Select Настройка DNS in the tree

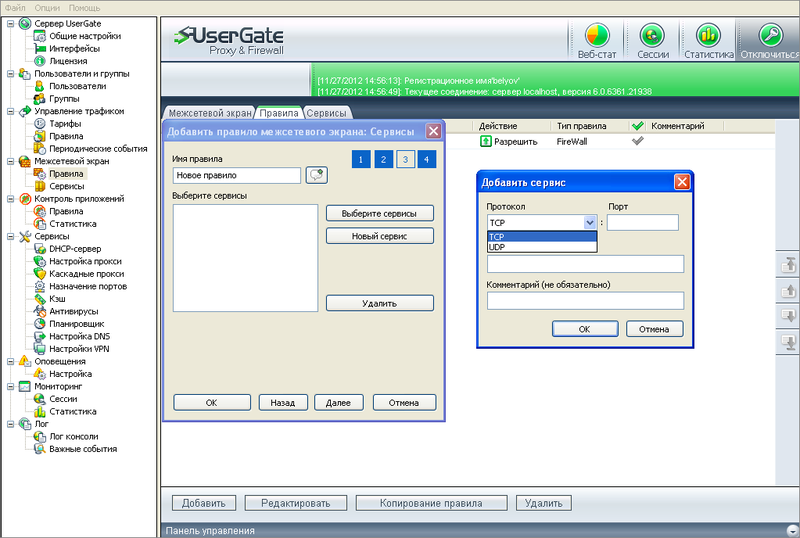80,336
